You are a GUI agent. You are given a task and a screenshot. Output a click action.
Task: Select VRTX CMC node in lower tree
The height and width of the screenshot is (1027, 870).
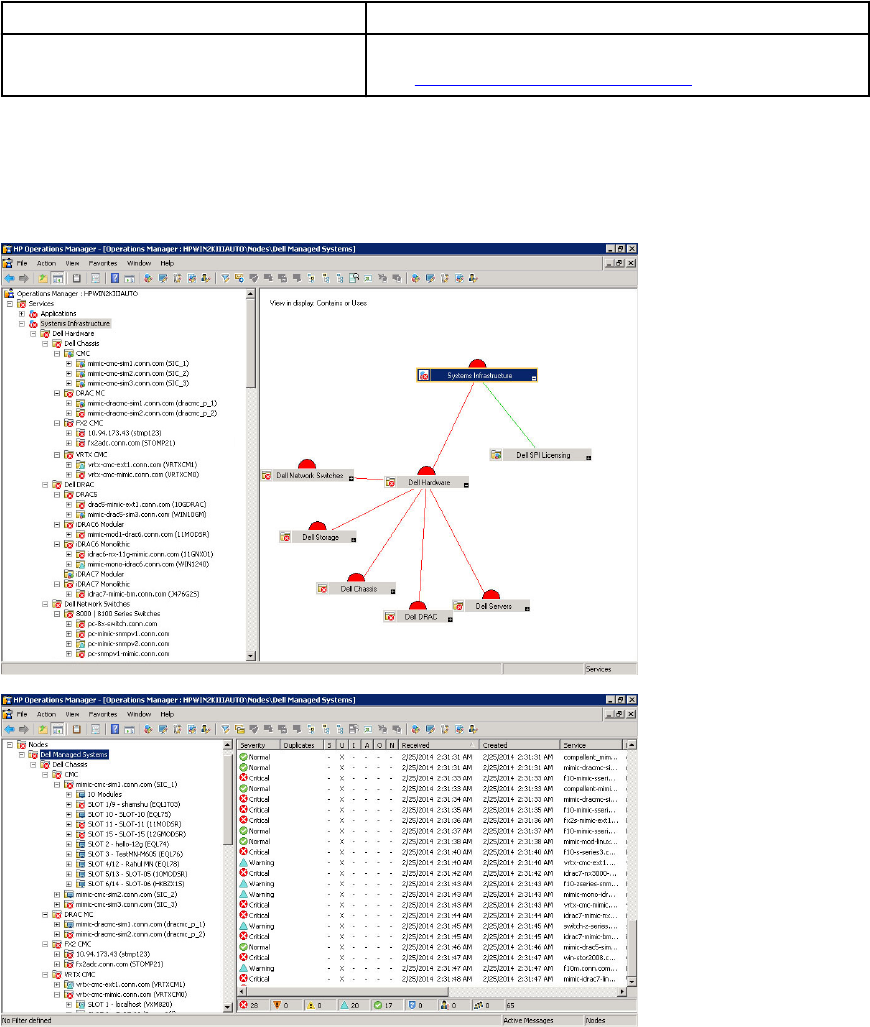80,975
